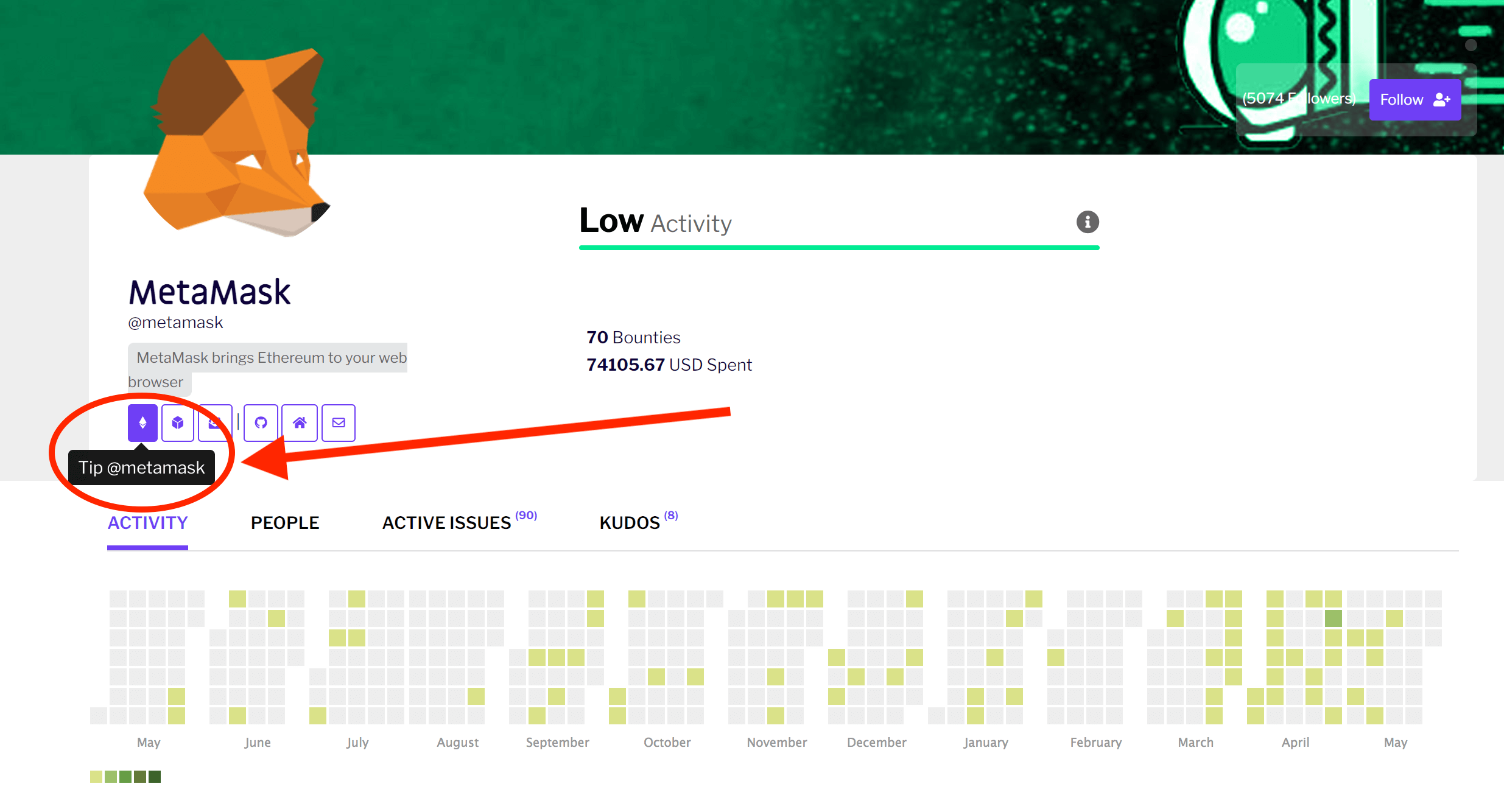Click the 'MetaMask brings Ethereum' description text
This screenshot has width=1504, height=812.
[268, 369]
